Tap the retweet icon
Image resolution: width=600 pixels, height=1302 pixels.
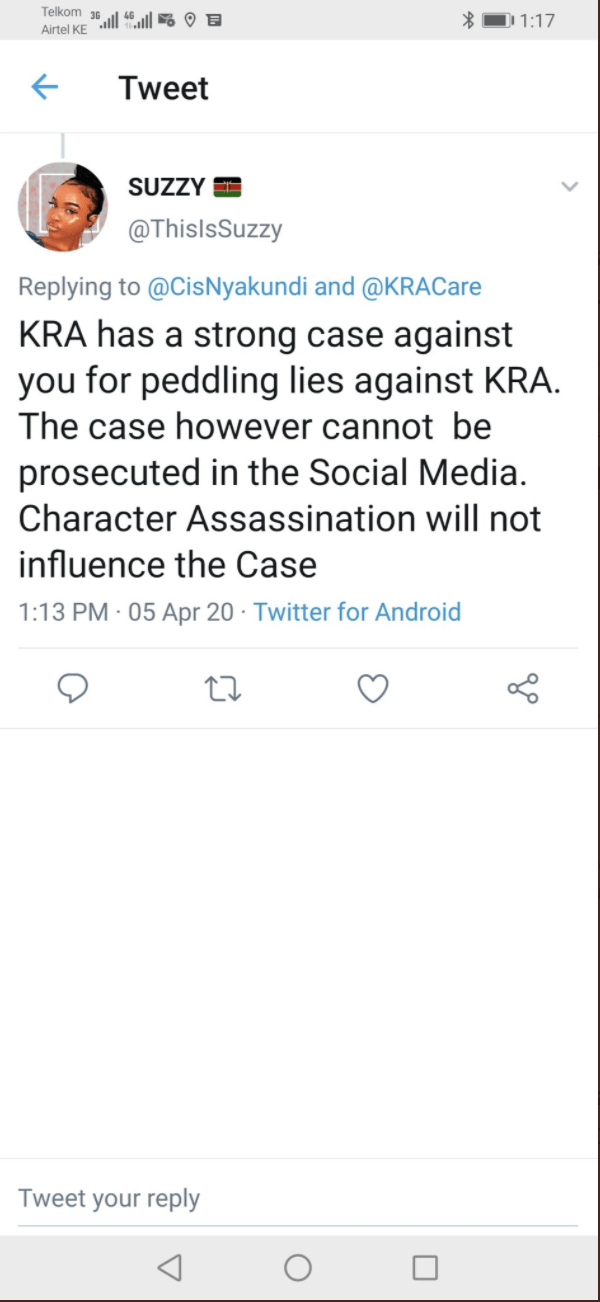pos(223,688)
